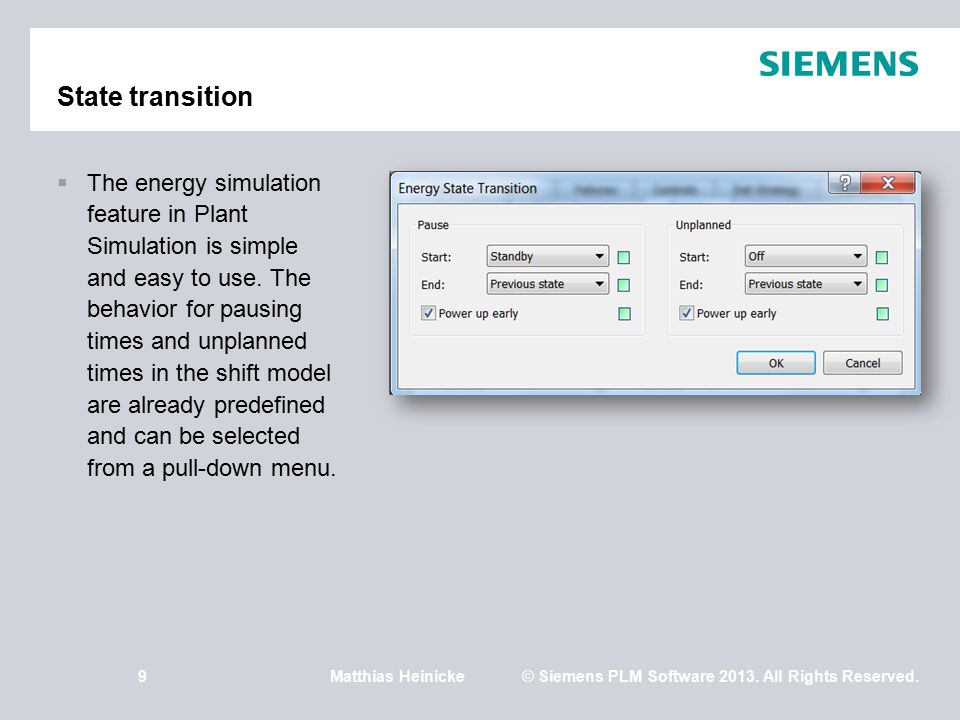Click green inheritance toggle next to Unplanned End
The image size is (960, 720).
click(x=882, y=285)
